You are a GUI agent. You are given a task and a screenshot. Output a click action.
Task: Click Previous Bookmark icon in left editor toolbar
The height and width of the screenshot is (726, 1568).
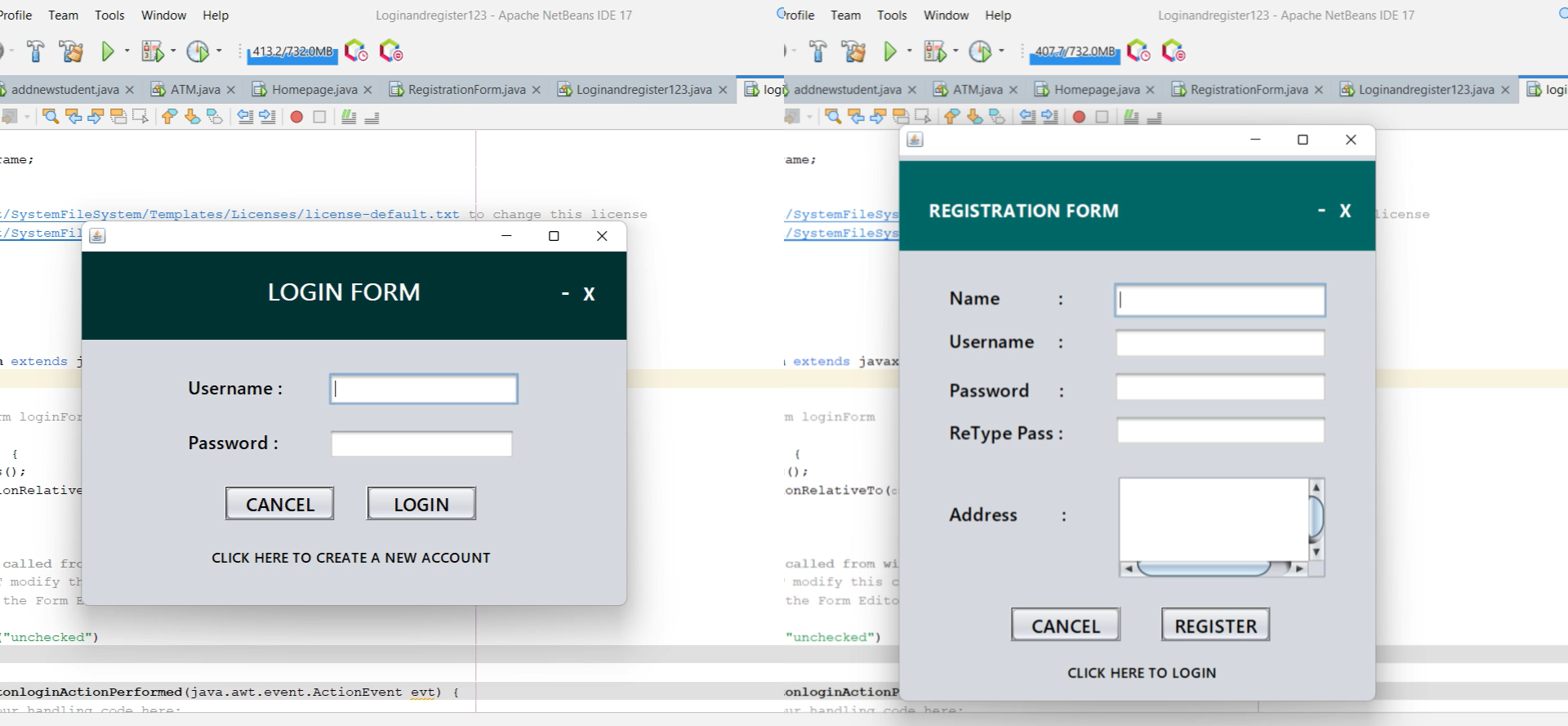point(169,117)
